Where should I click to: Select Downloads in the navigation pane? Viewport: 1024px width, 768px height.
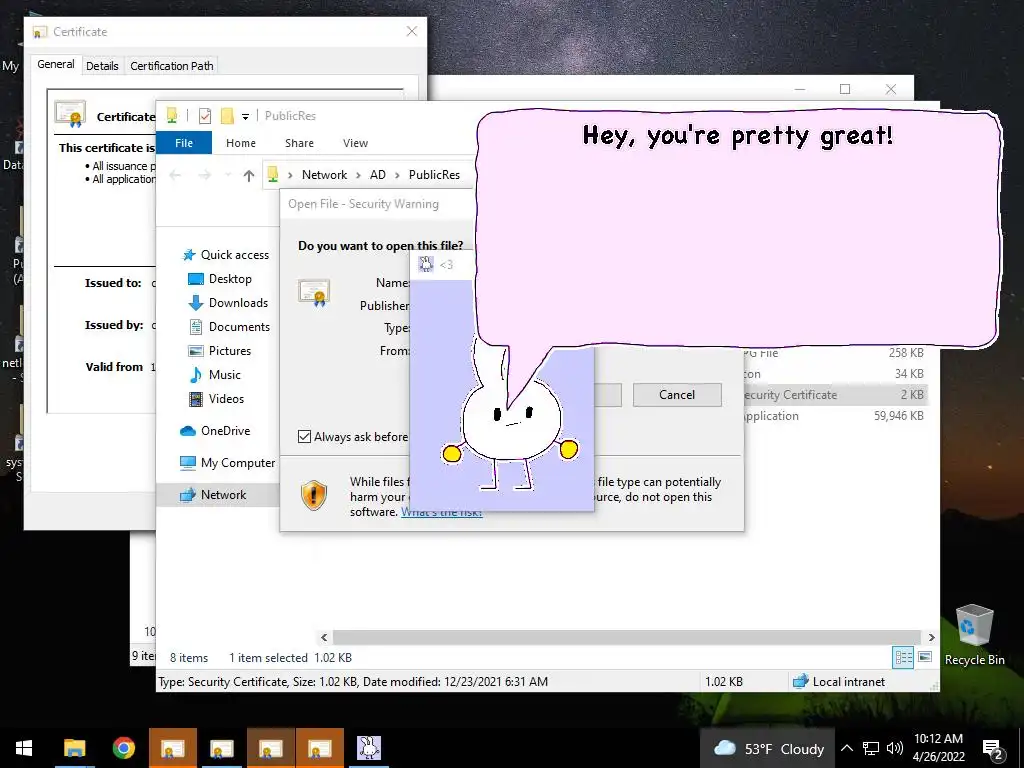tap(229, 303)
